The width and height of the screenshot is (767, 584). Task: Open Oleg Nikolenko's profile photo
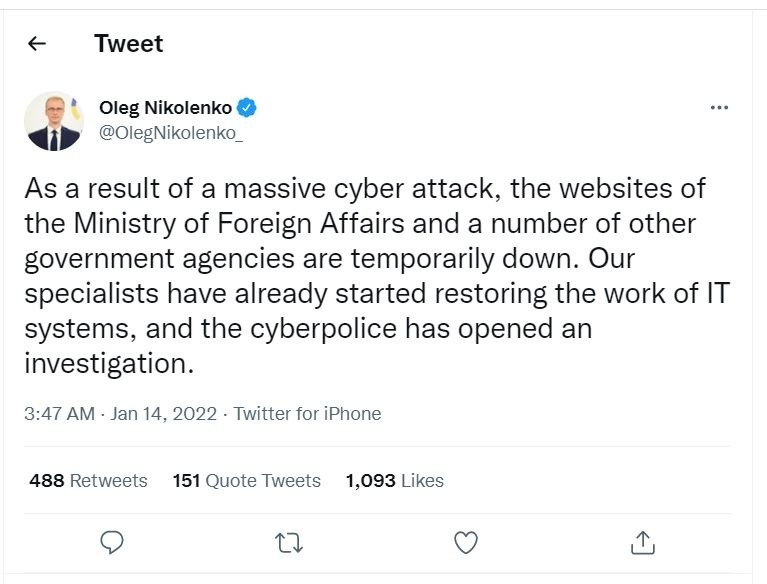click(53, 121)
